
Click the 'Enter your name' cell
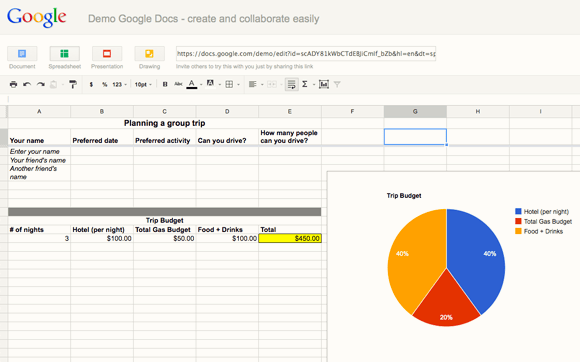click(39, 151)
